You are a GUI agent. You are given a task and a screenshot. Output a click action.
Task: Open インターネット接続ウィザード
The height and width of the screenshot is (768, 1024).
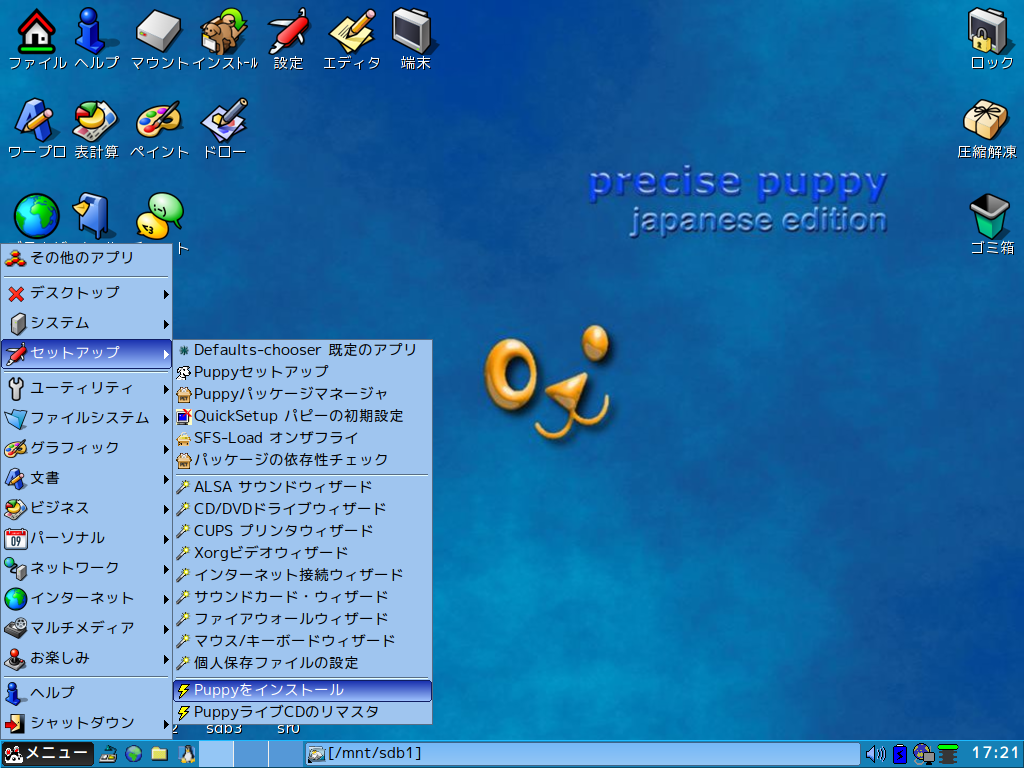coord(302,575)
